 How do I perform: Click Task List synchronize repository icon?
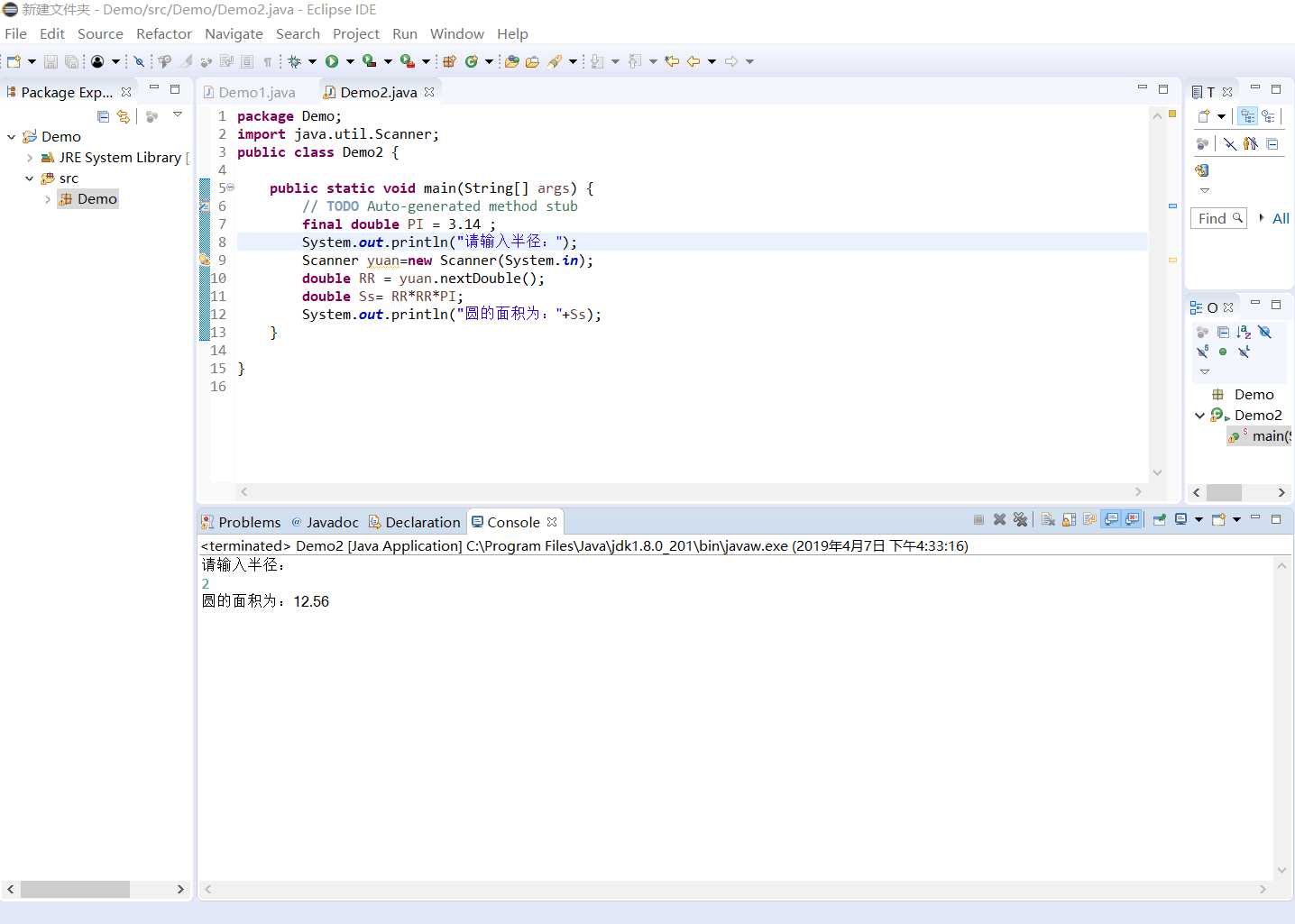[x=1201, y=170]
